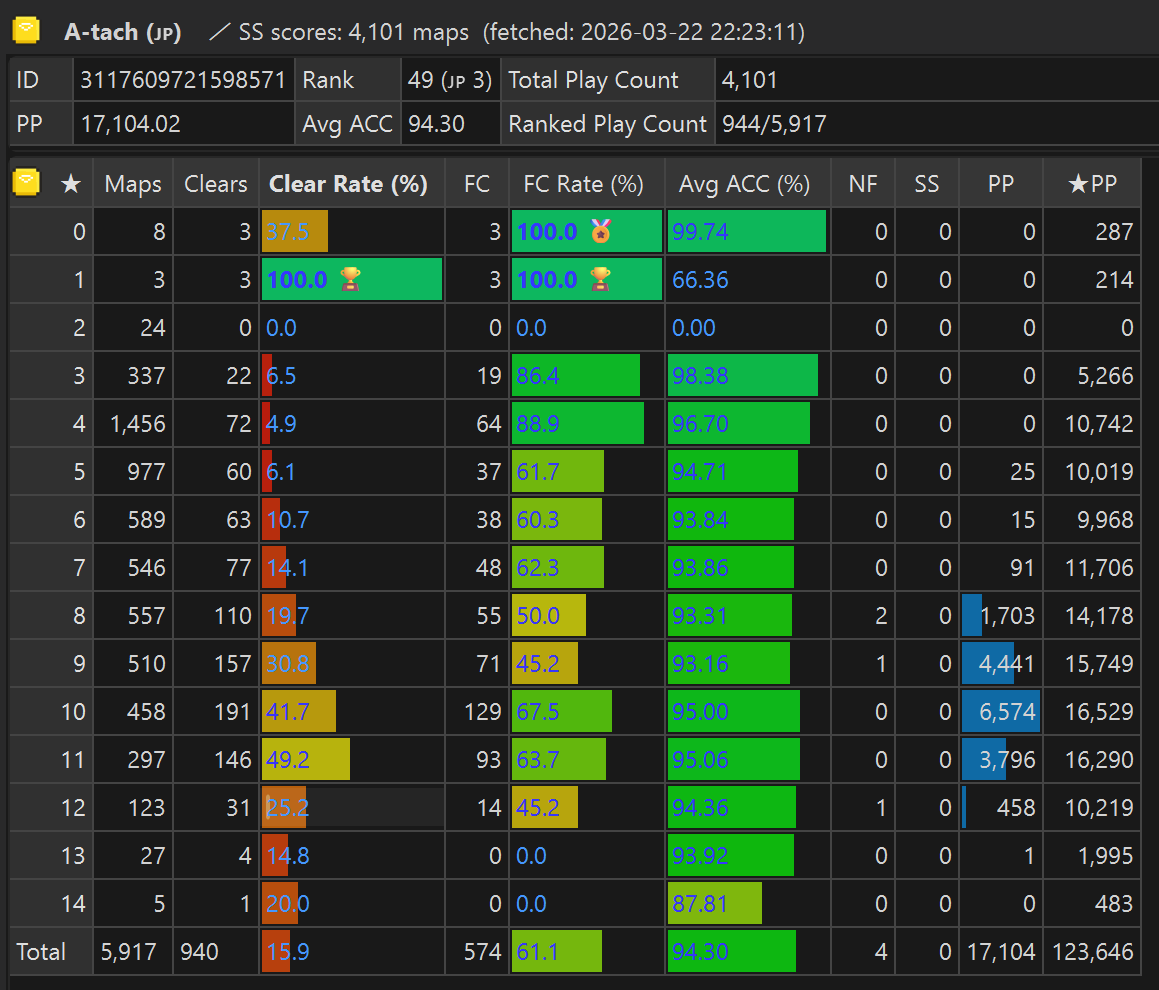Click the Avg ACC value 94.30 in header
The height and width of the screenshot is (990, 1159).
click(436, 123)
